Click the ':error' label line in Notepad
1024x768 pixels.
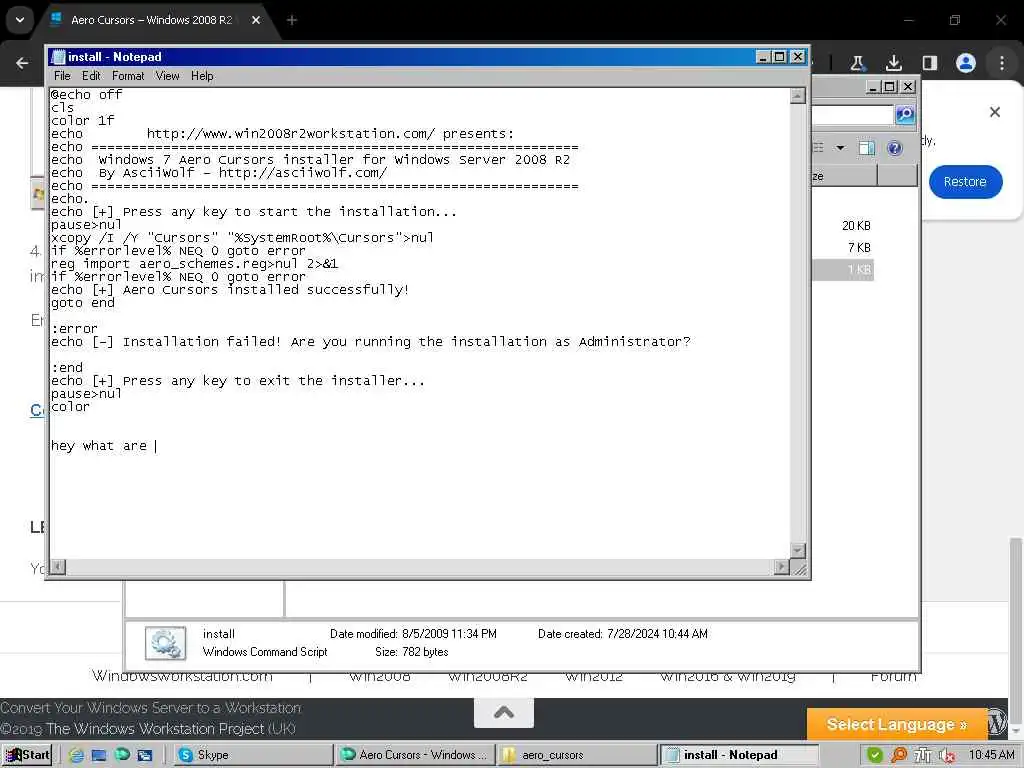pos(74,328)
